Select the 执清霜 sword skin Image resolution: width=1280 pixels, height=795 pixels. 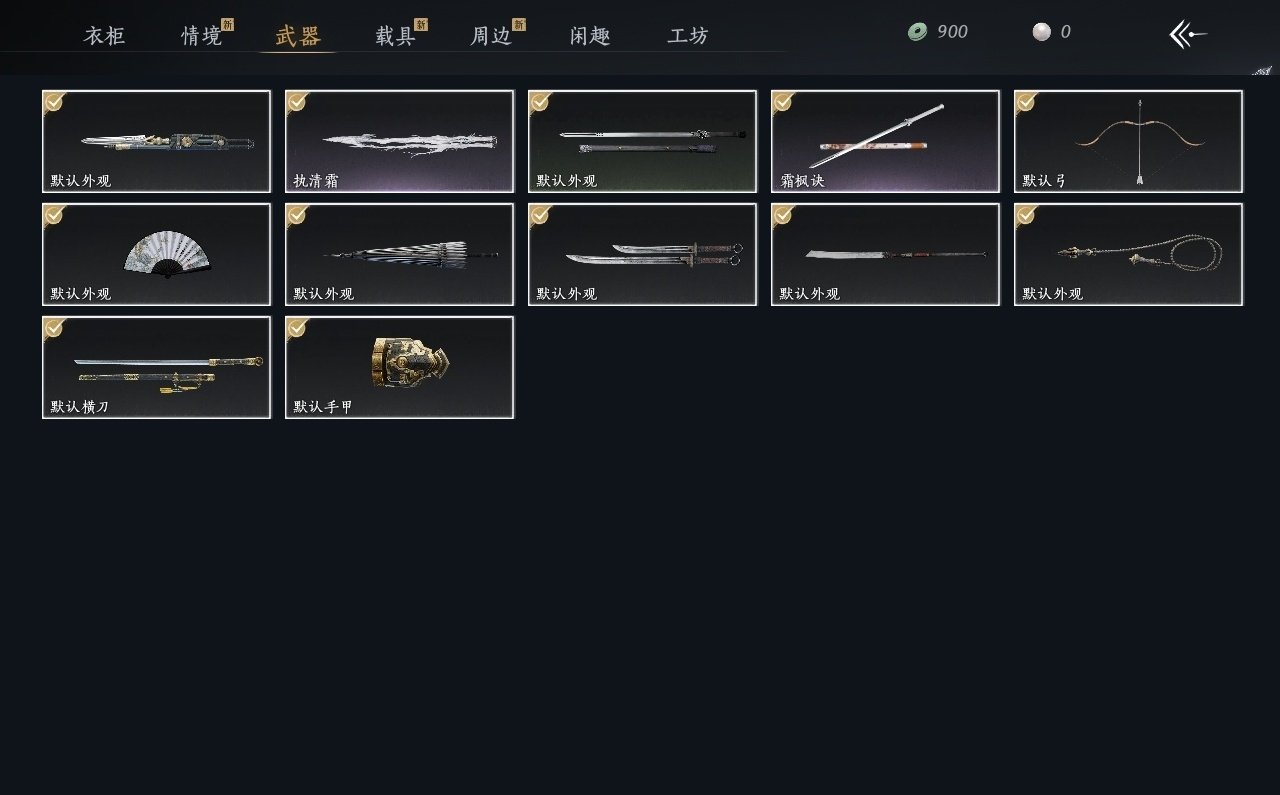pos(400,142)
